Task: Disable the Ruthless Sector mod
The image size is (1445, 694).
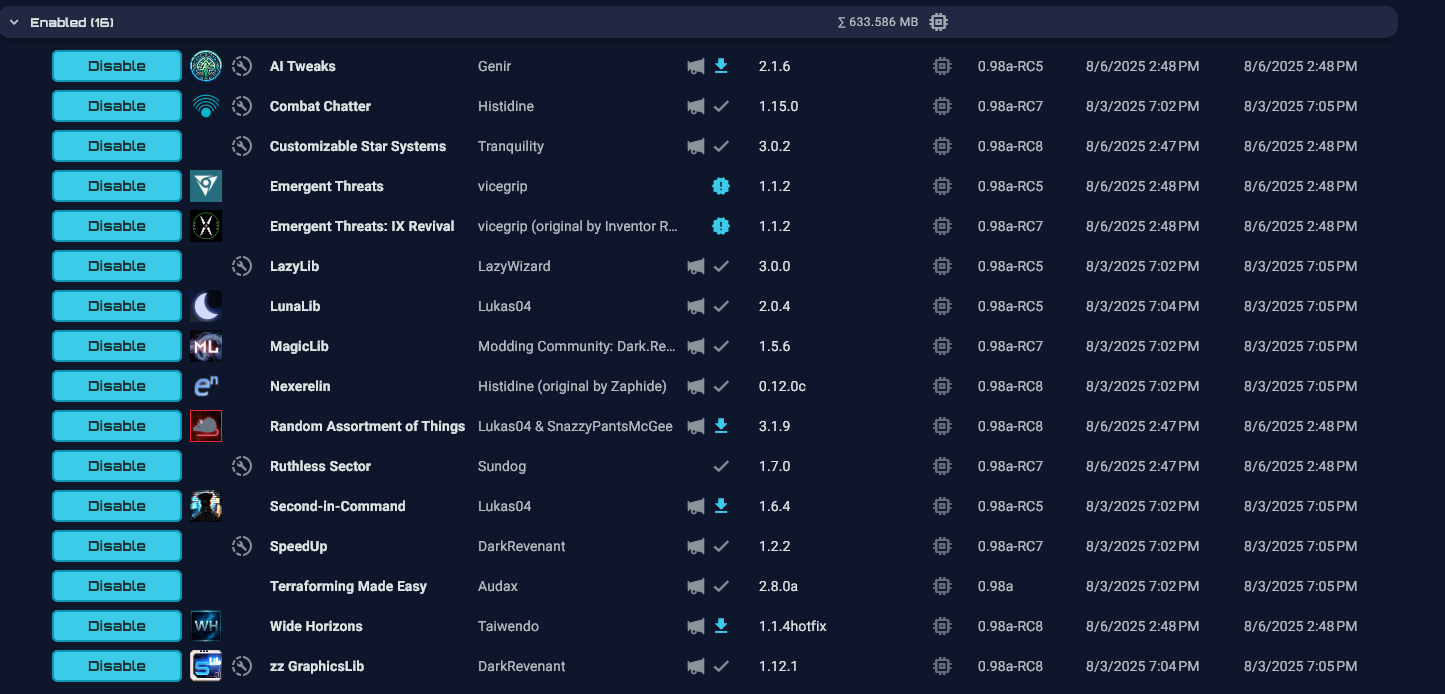Action: (x=117, y=466)
